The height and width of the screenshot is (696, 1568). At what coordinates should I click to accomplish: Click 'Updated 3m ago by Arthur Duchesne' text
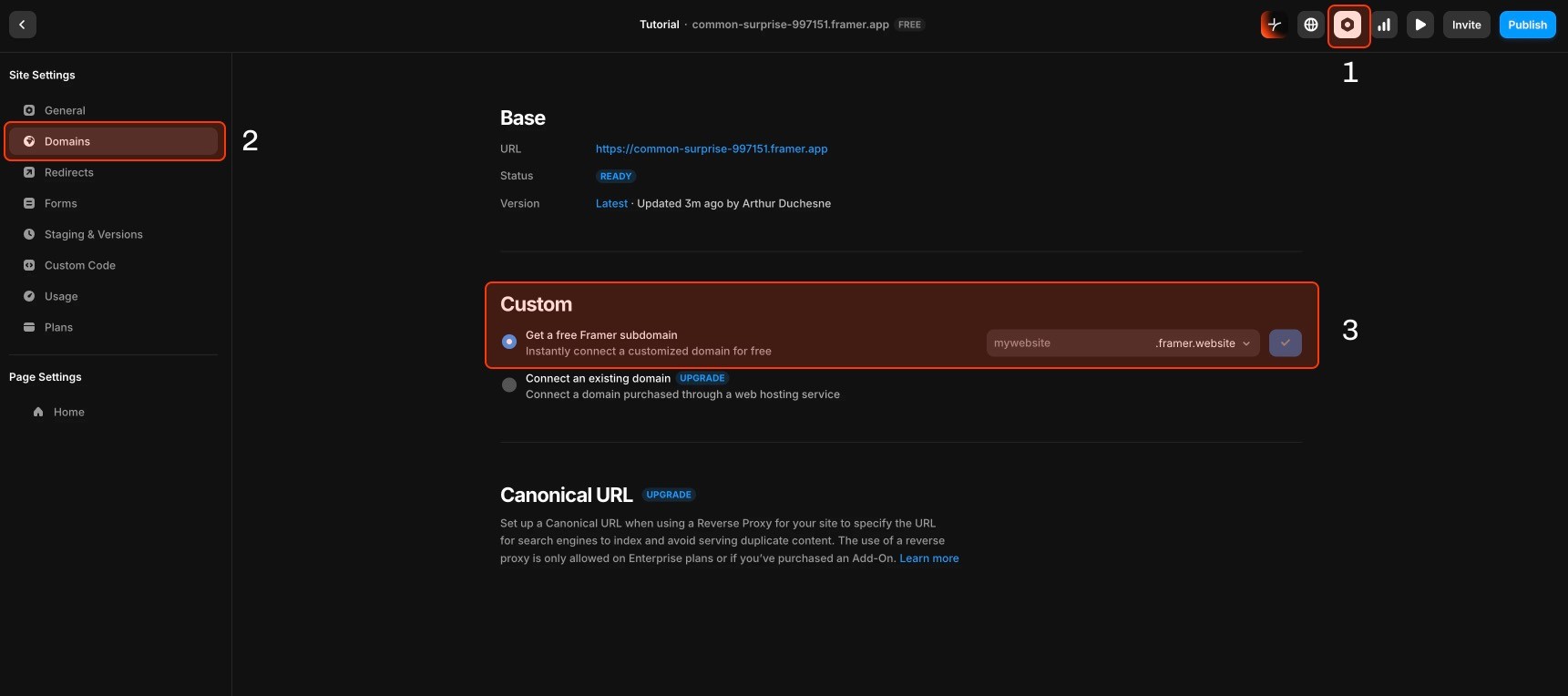pyautogui.click(x=734, y=203)
